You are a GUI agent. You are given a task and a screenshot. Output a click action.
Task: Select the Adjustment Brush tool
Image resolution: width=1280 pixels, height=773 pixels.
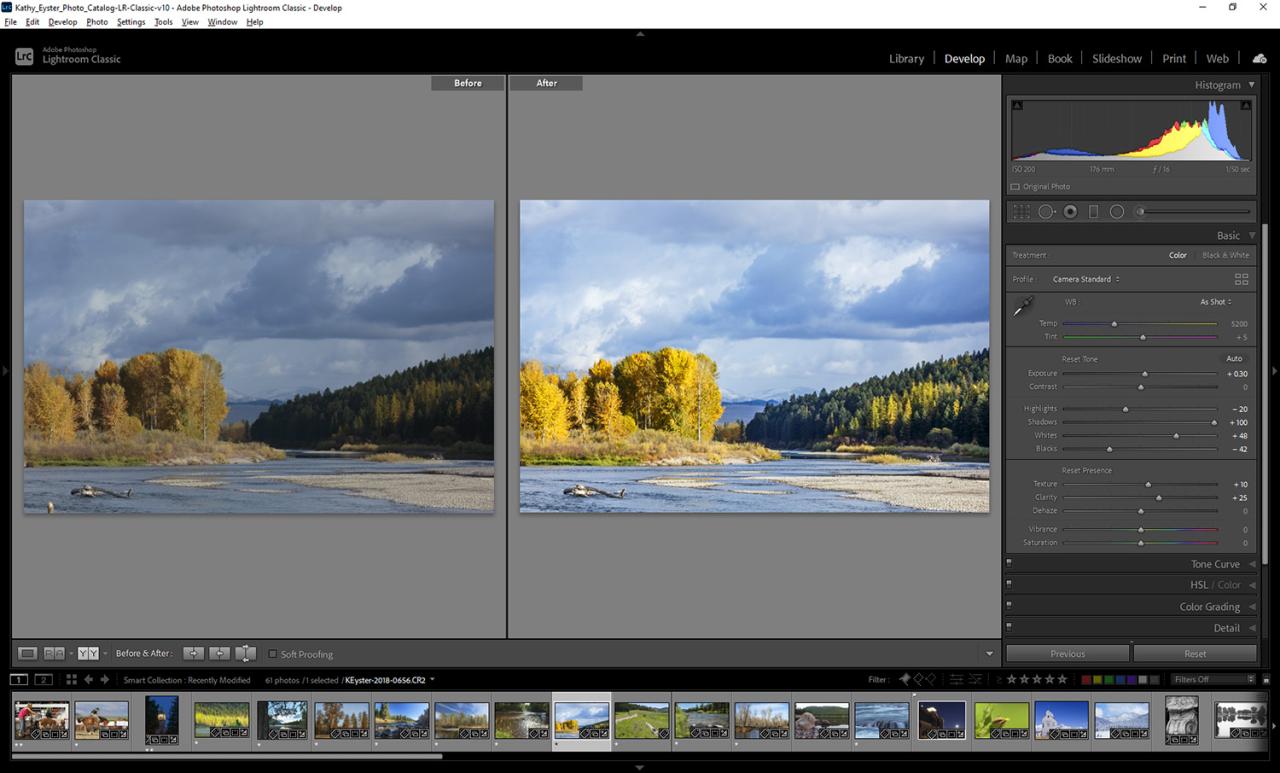click(1192, 212)
